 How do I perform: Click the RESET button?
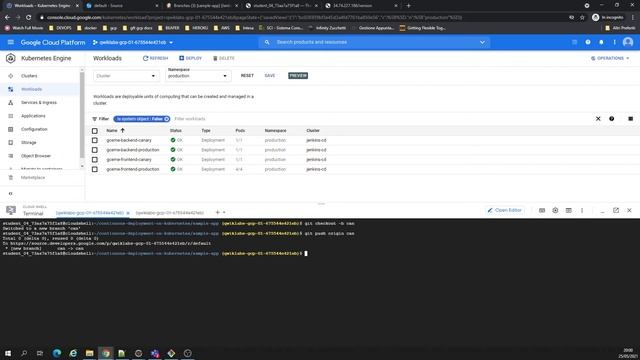click(x=247, y=76)
